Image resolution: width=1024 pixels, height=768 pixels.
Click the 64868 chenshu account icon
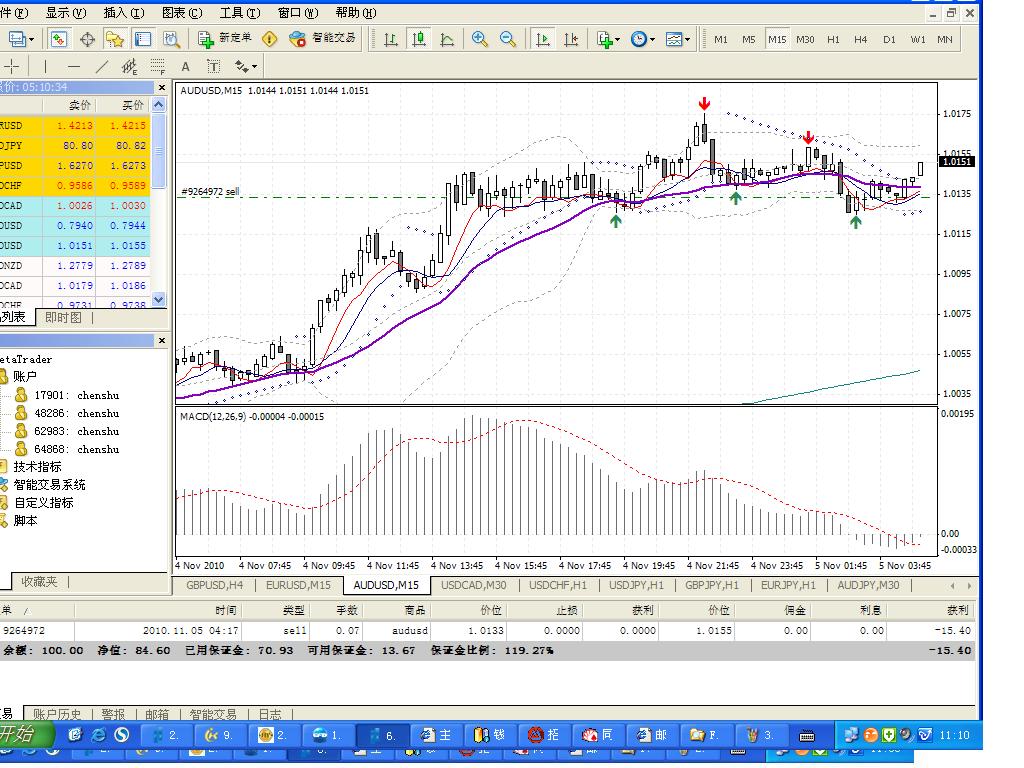21,449
